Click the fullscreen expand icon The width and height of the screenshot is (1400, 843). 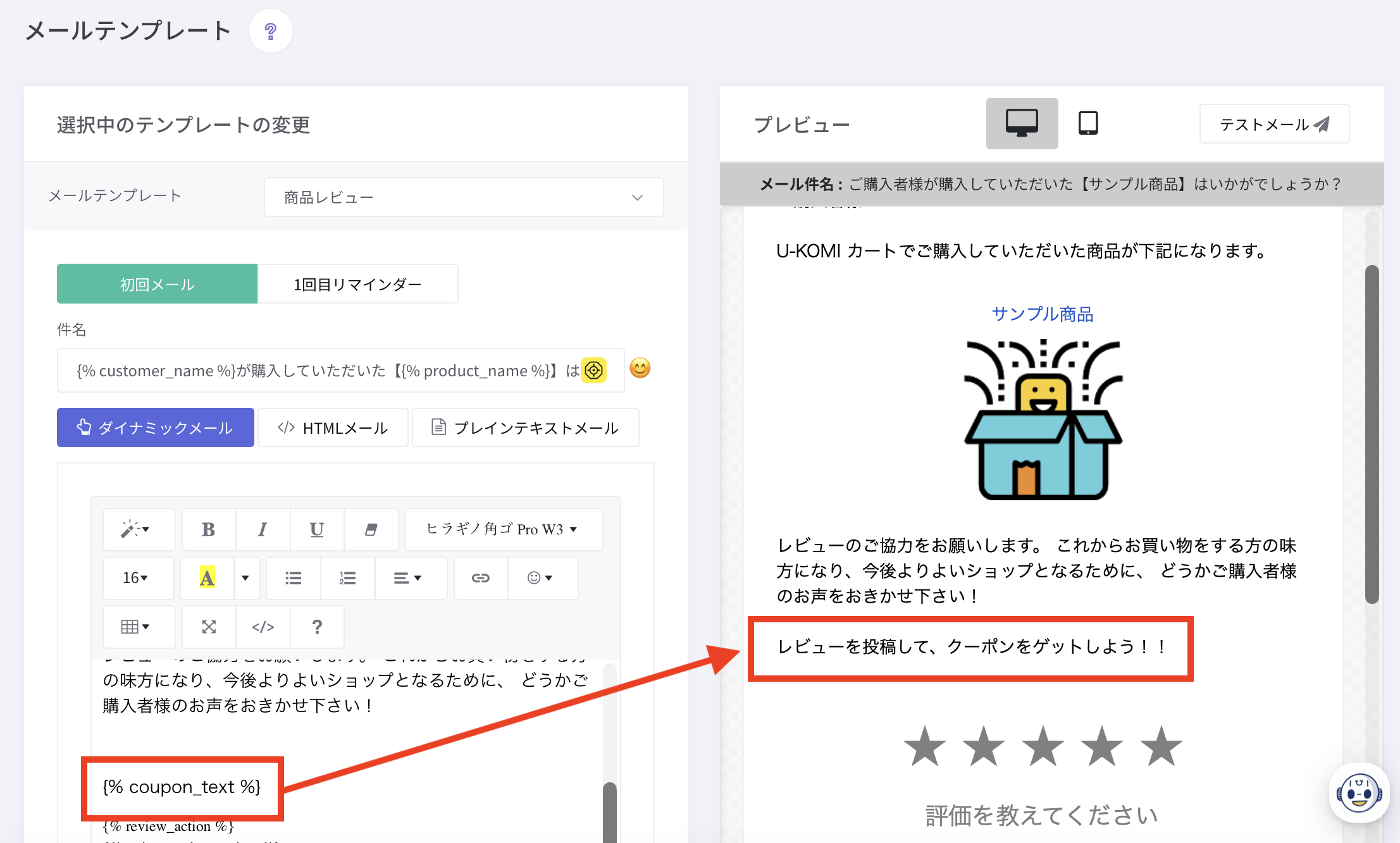click(x=209, y=627)
